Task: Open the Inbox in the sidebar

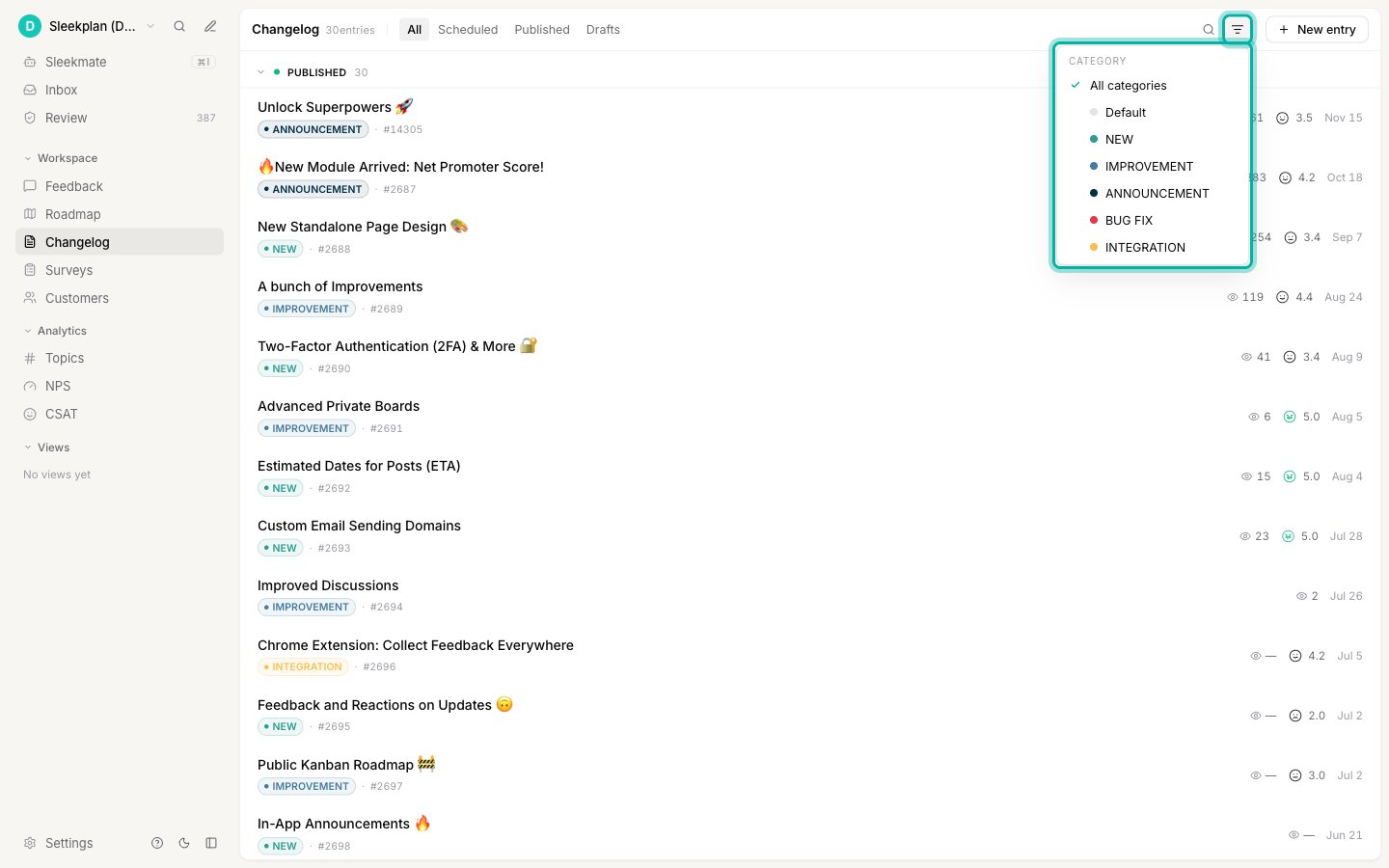Action: pos(120,90)
